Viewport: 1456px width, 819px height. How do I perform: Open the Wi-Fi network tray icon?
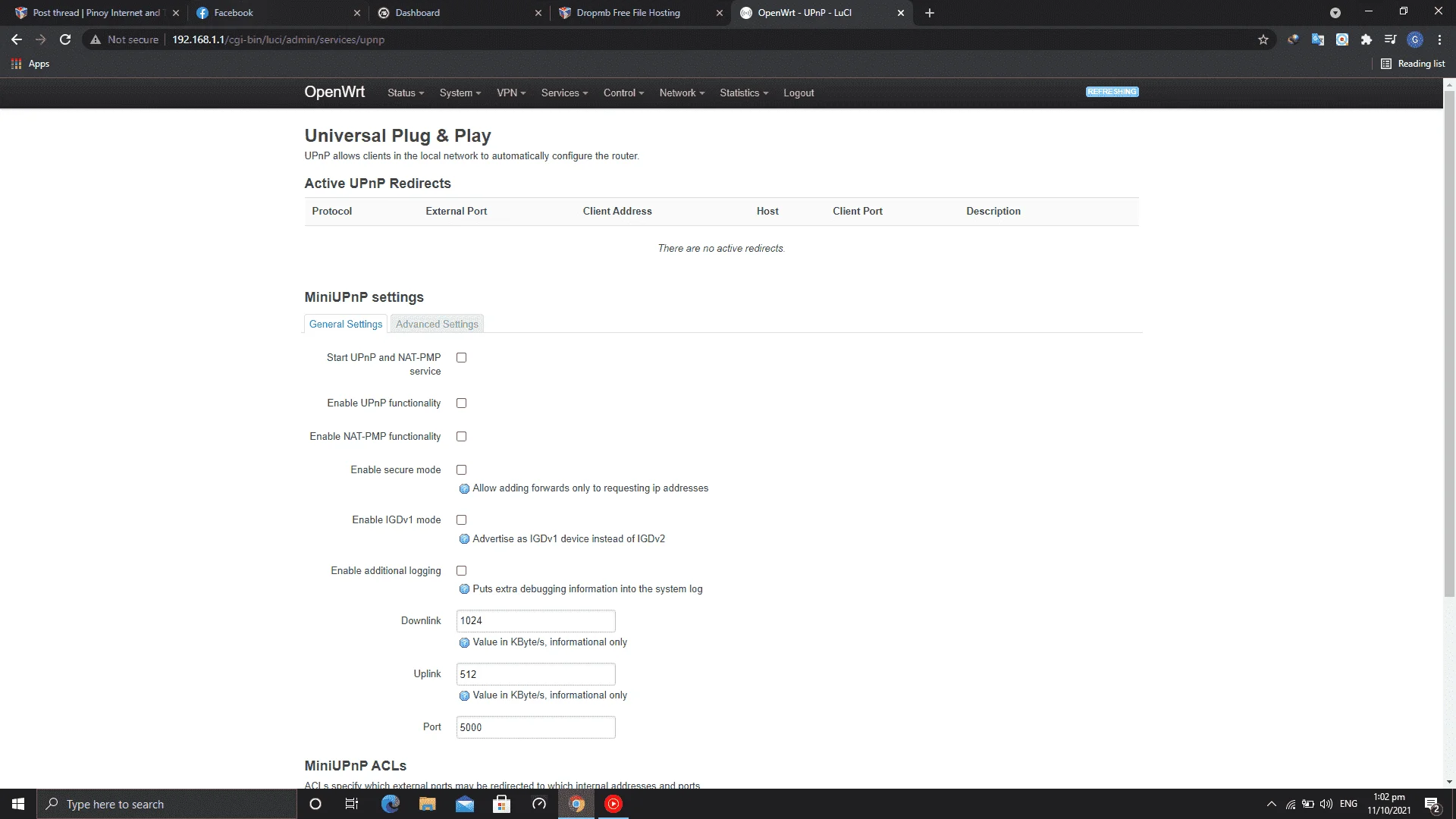(1291, 804)
